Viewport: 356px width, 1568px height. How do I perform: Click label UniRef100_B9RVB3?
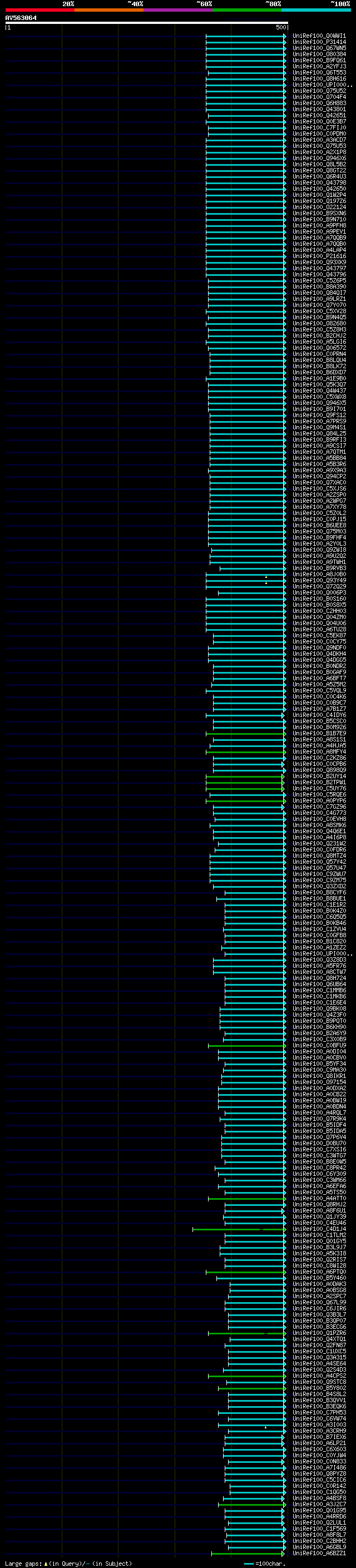319,568
